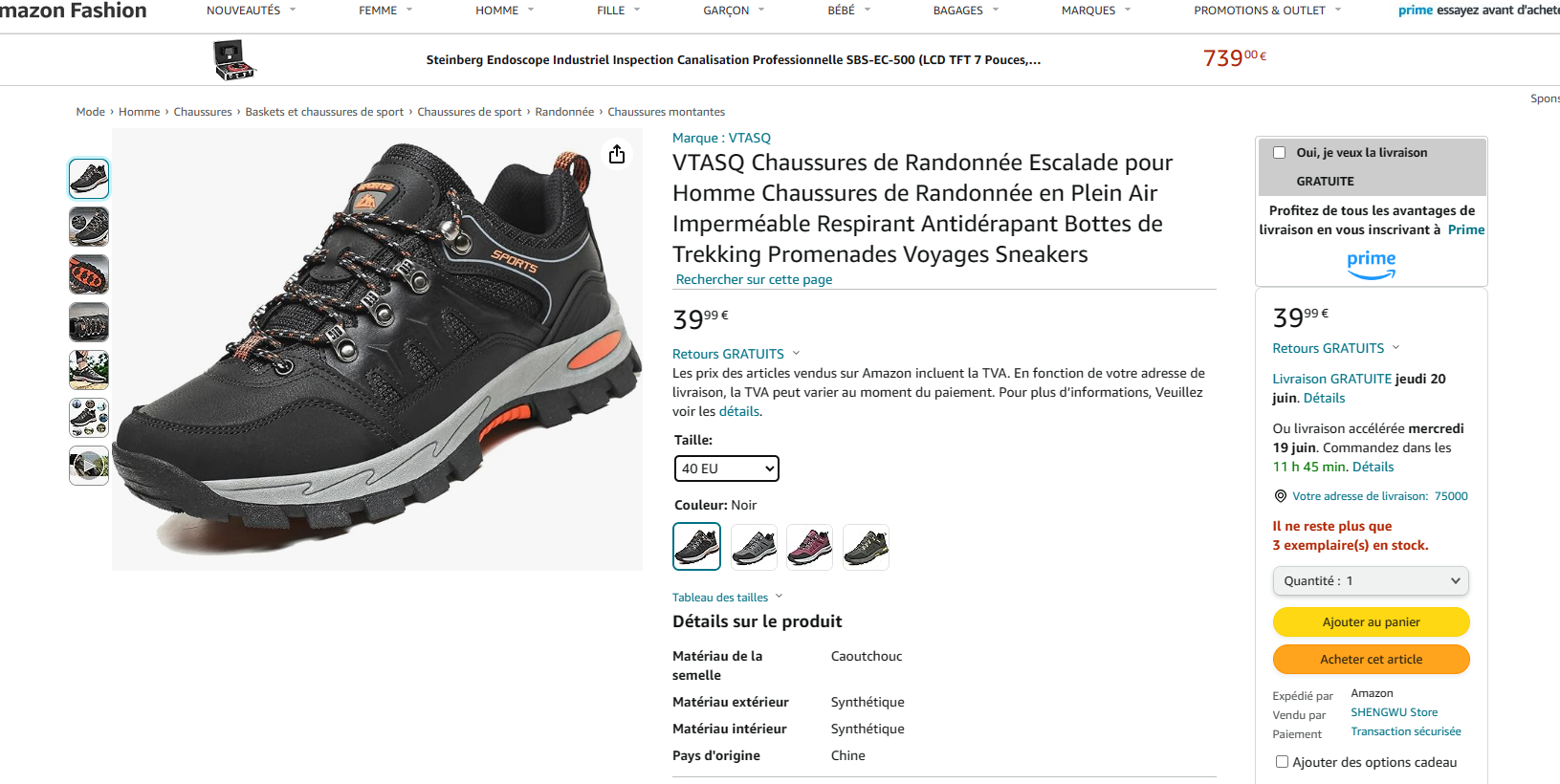Show the shoes worn outdoors thumbnail

[x=89, y=370]
